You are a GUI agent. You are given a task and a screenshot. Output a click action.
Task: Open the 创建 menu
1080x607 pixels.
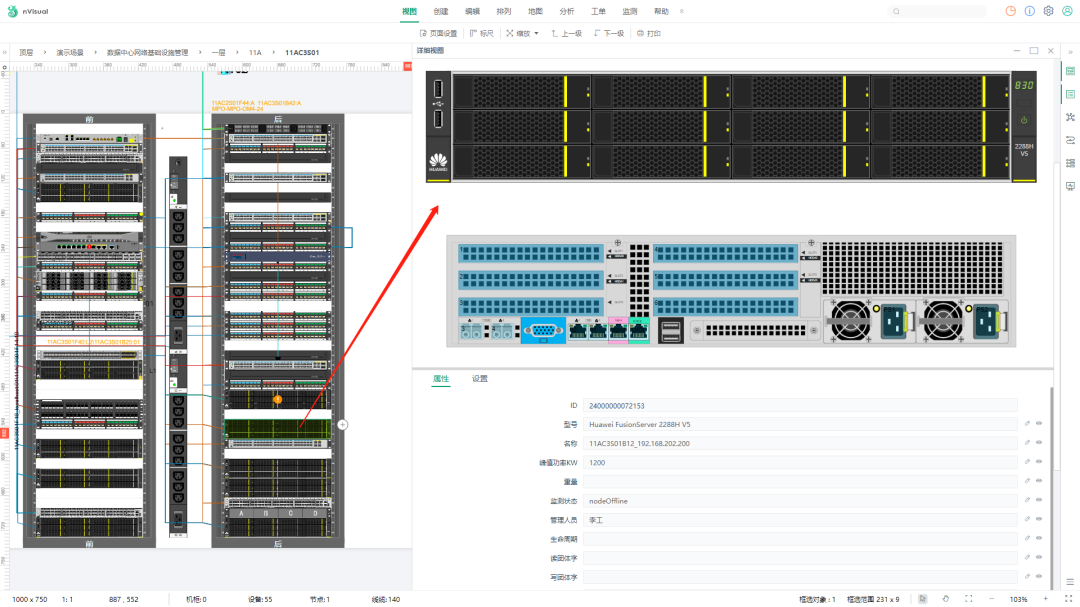441,11
